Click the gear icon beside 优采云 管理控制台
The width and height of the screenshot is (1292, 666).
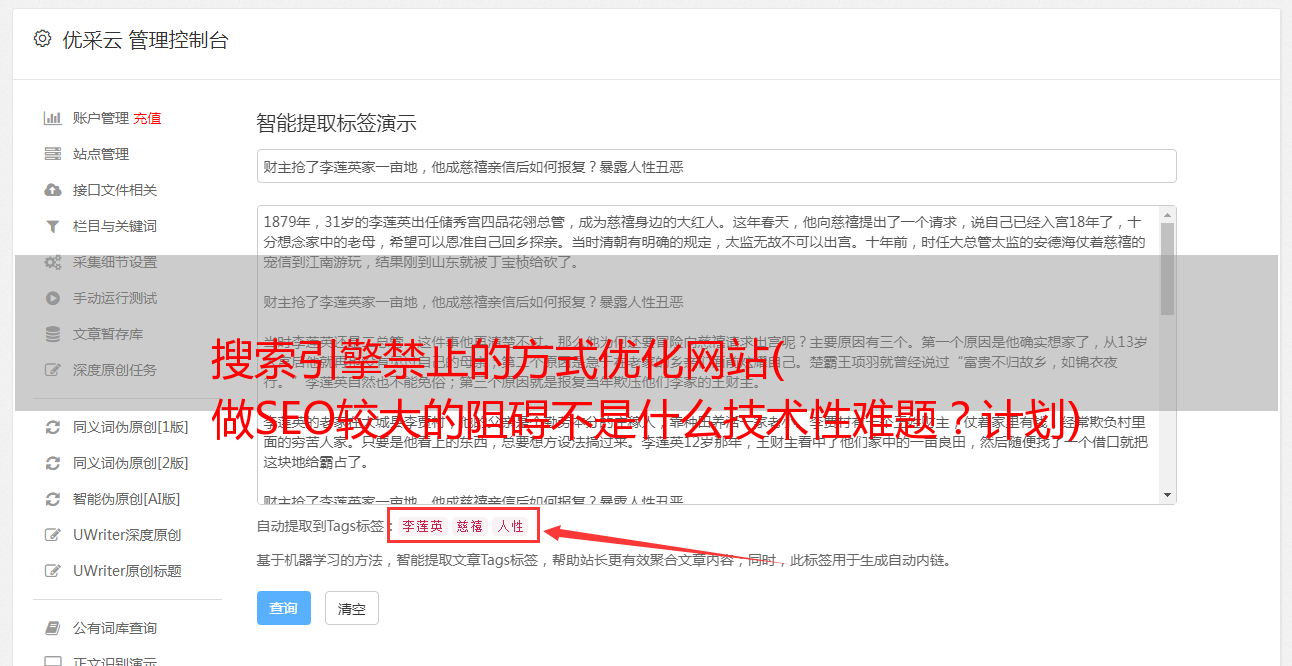tap(42, 39)
